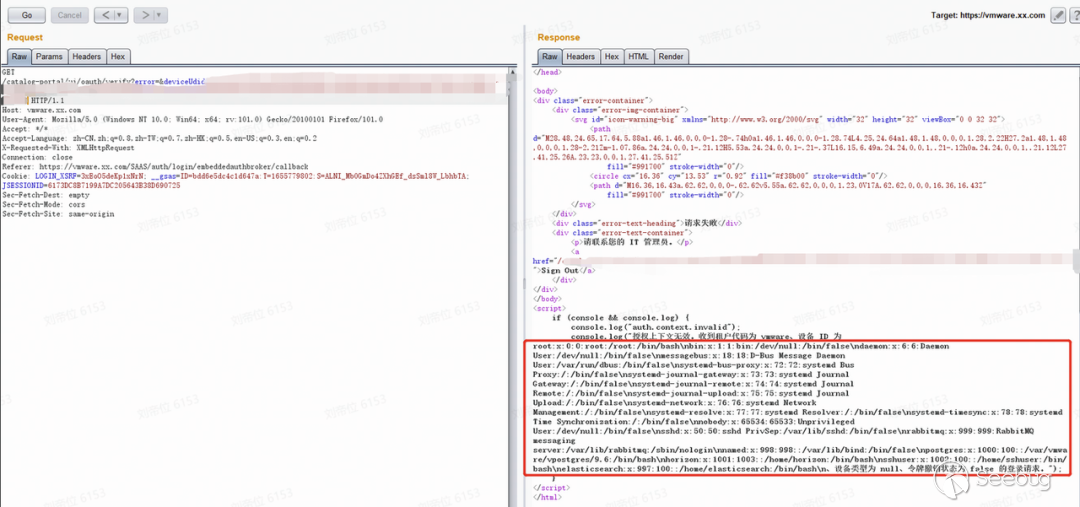Open the Hex tab under Response
The width and height of the screenshot is (1080, 507).
[x=612, y=56]
